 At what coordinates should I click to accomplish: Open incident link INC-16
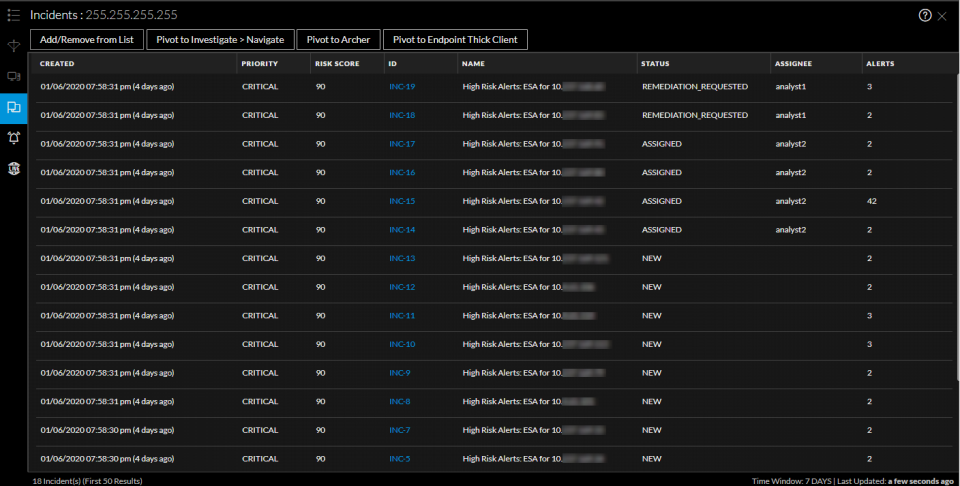pyautogui.click(x=402, y=173)
